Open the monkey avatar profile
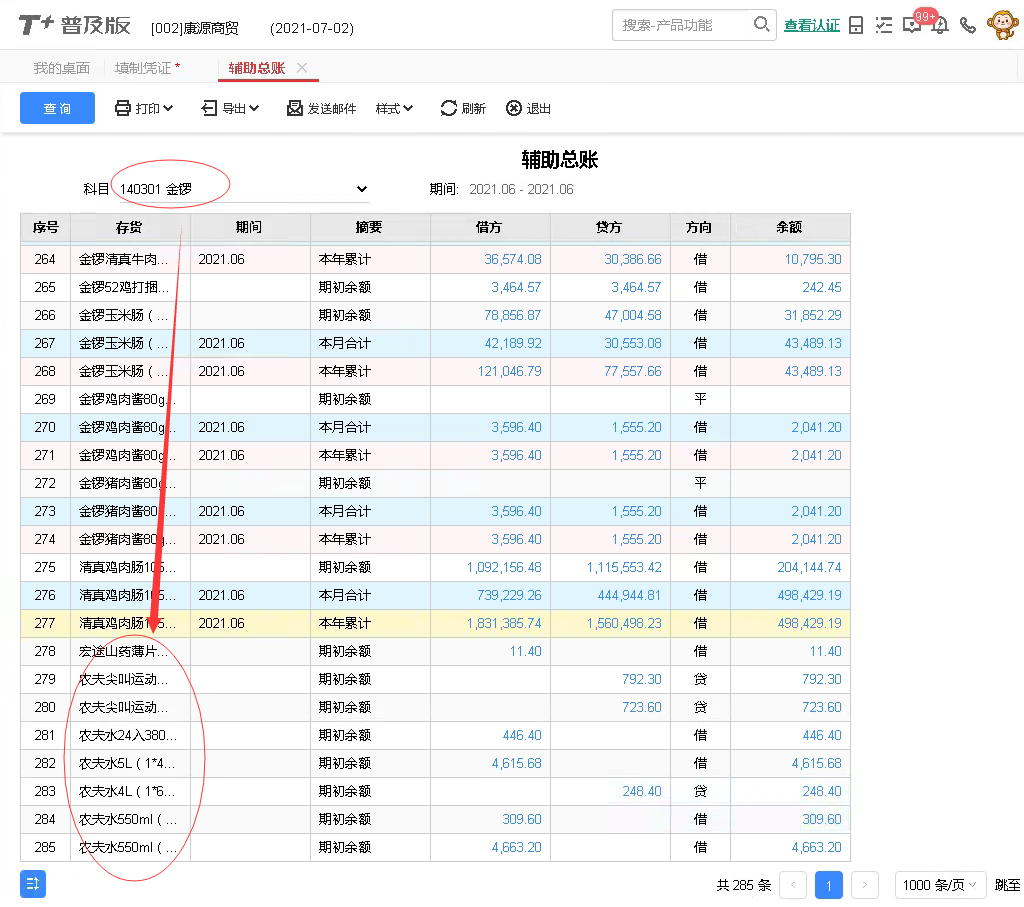This screenshot has height=907, width=1024. (x=1002, y=25)
